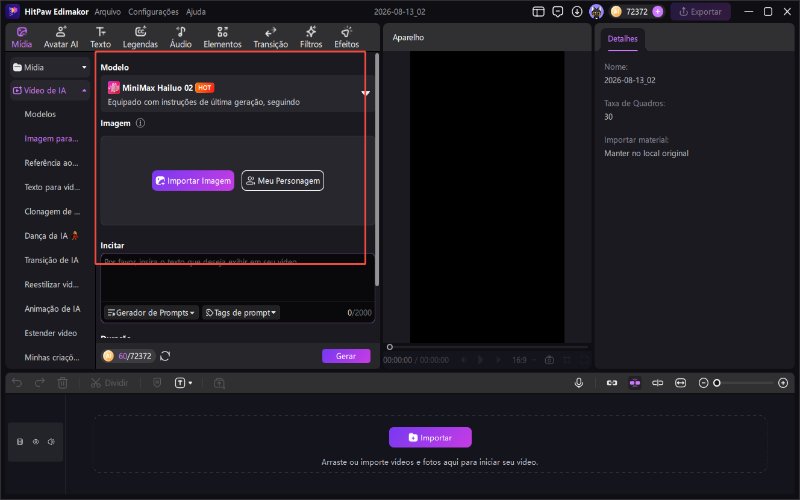Viewport: 800px width, 500px height.
Task: Click the timeline Importar button
Action: tap(430, 438)
